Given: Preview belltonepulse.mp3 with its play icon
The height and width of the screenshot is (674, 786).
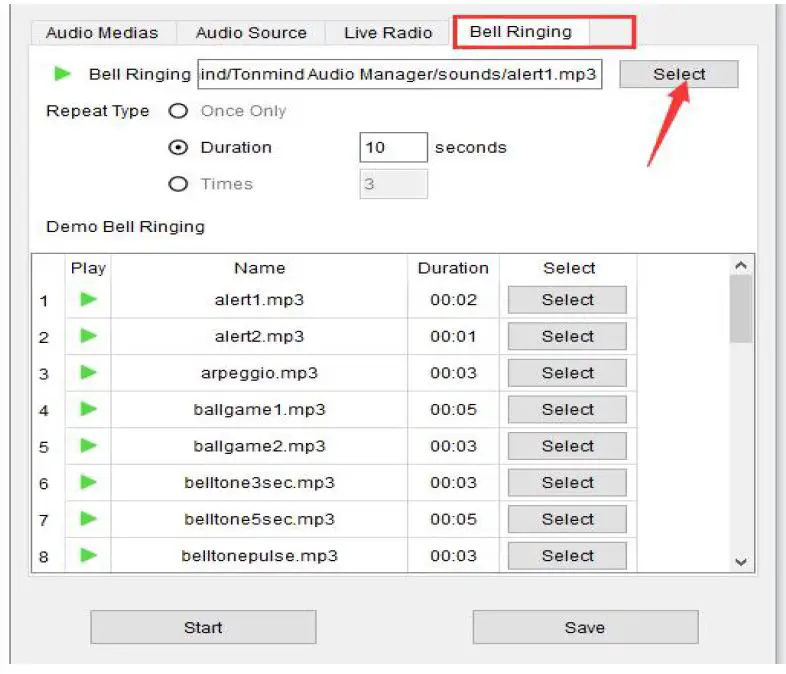Looking at the screenshot, I should click(88, 555).
